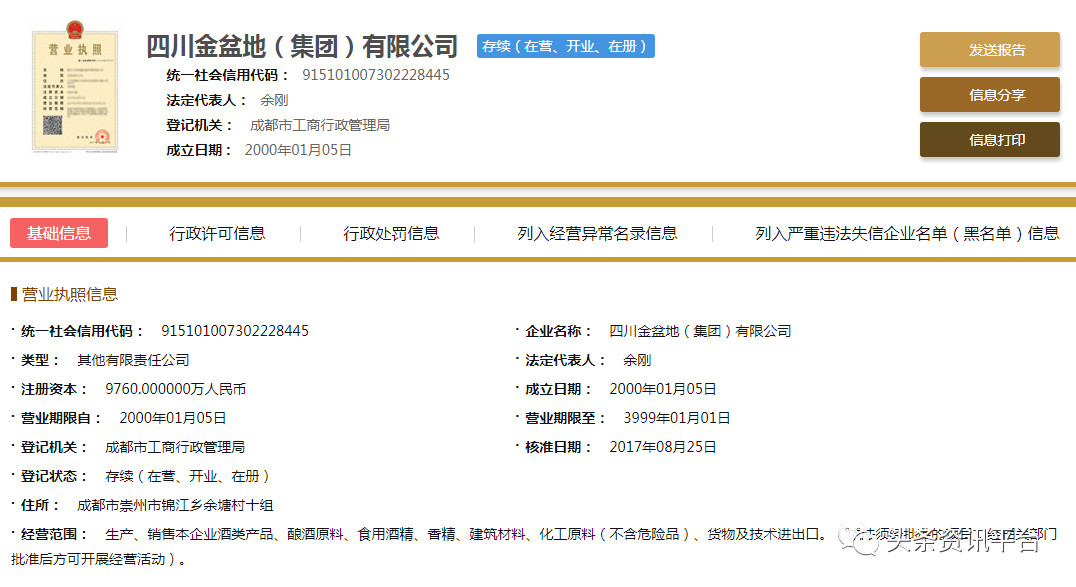Click the 存续（在营、开业、在册）status badge
This screenshot has width=1076, height=587.
565,46
